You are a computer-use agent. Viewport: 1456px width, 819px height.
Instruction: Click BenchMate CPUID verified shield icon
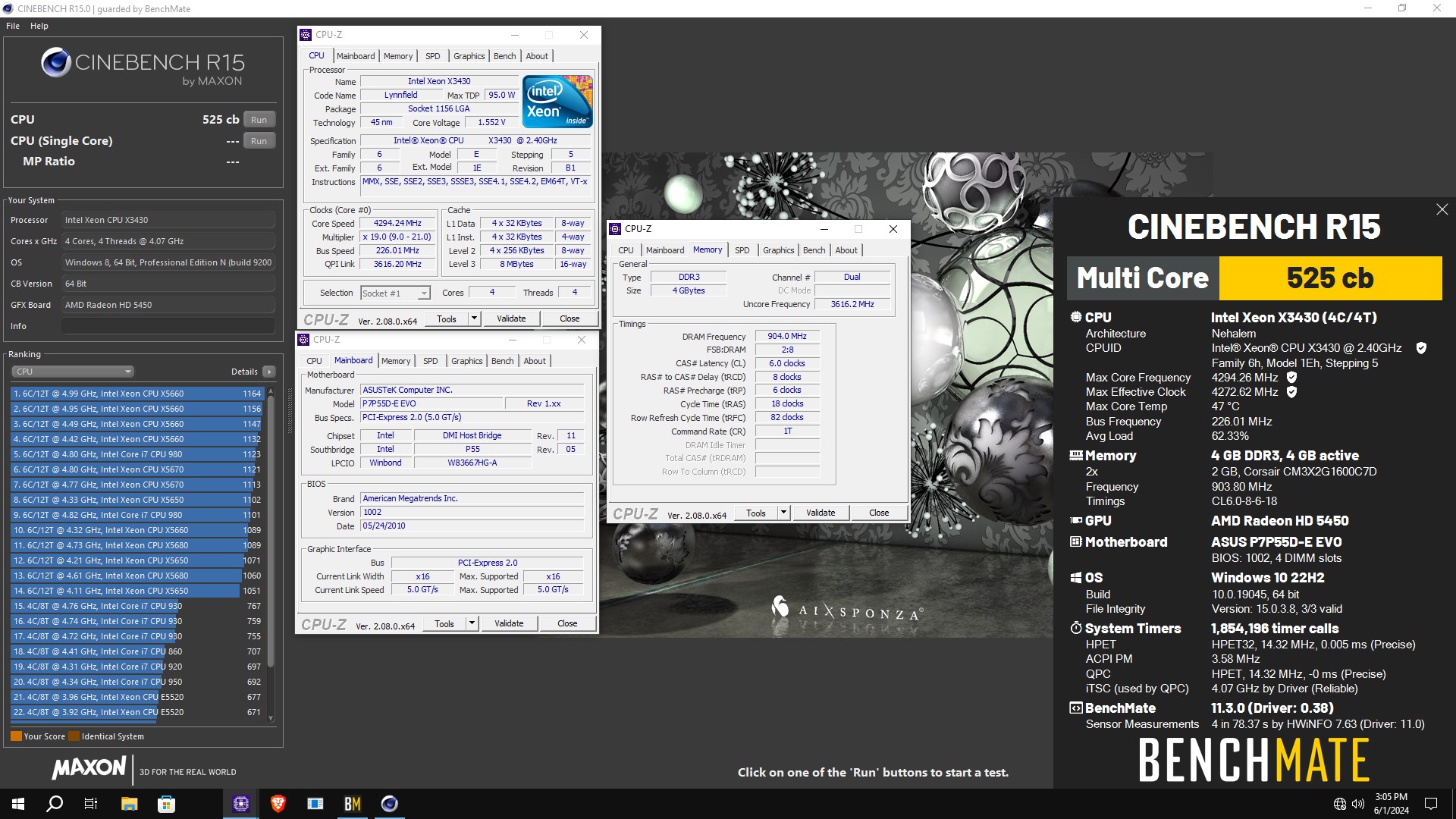tap(1421, 348)
